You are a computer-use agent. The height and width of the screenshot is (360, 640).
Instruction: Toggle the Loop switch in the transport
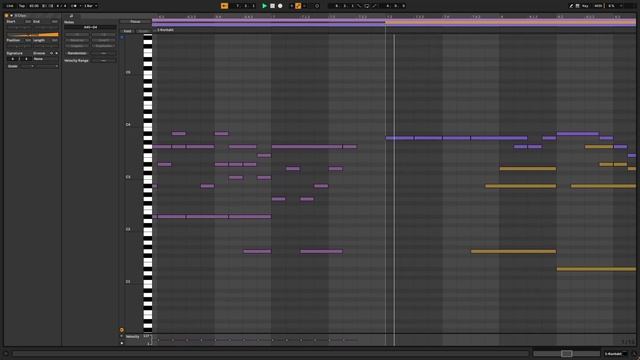367,6
